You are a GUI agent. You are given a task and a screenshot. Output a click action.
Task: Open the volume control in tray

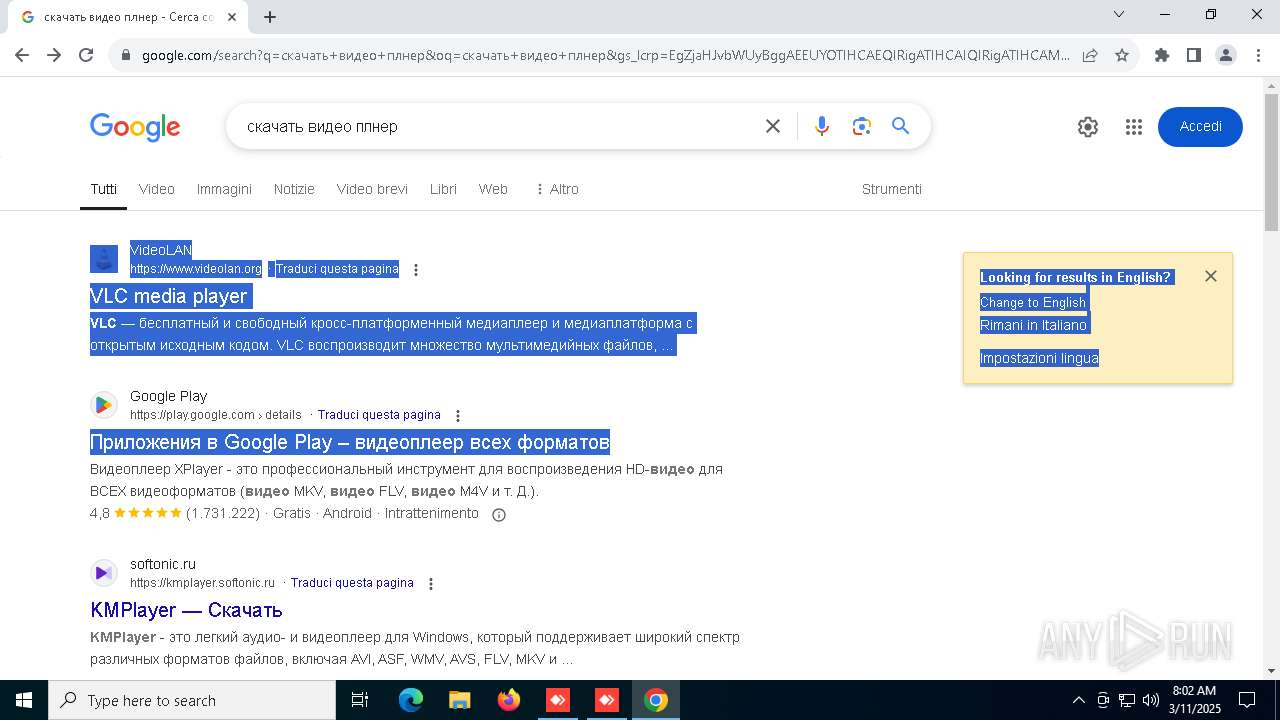[x=1151, y=700]
